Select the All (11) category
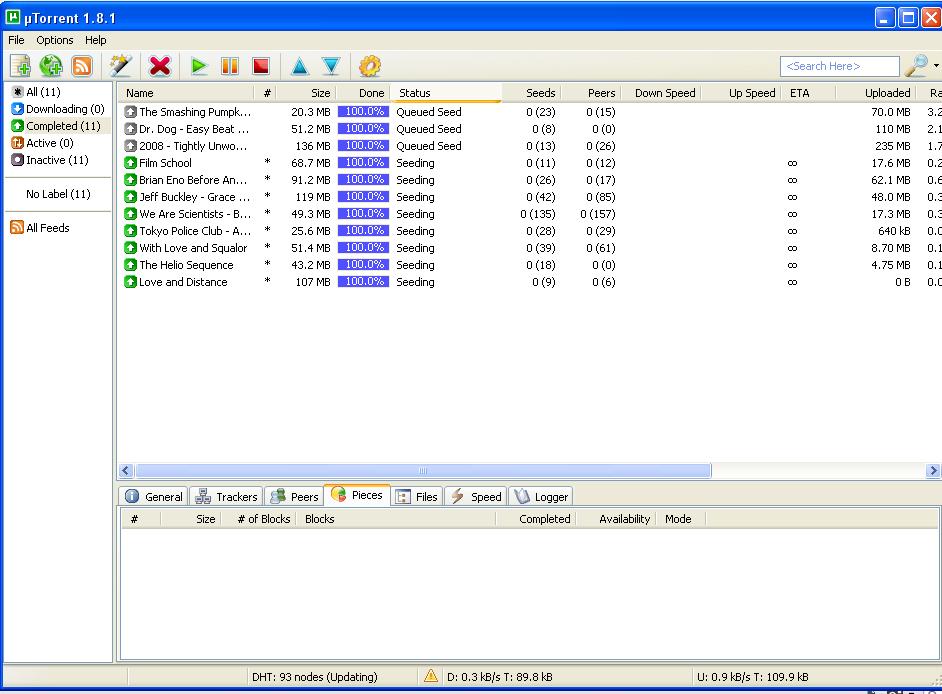942x694 pixels. [x=37, y=92]
